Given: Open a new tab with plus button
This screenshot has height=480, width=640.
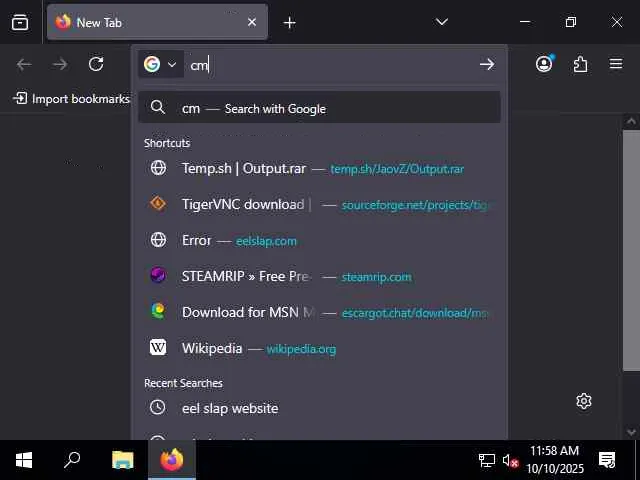Looking at the screenshot, I should 289,22.
